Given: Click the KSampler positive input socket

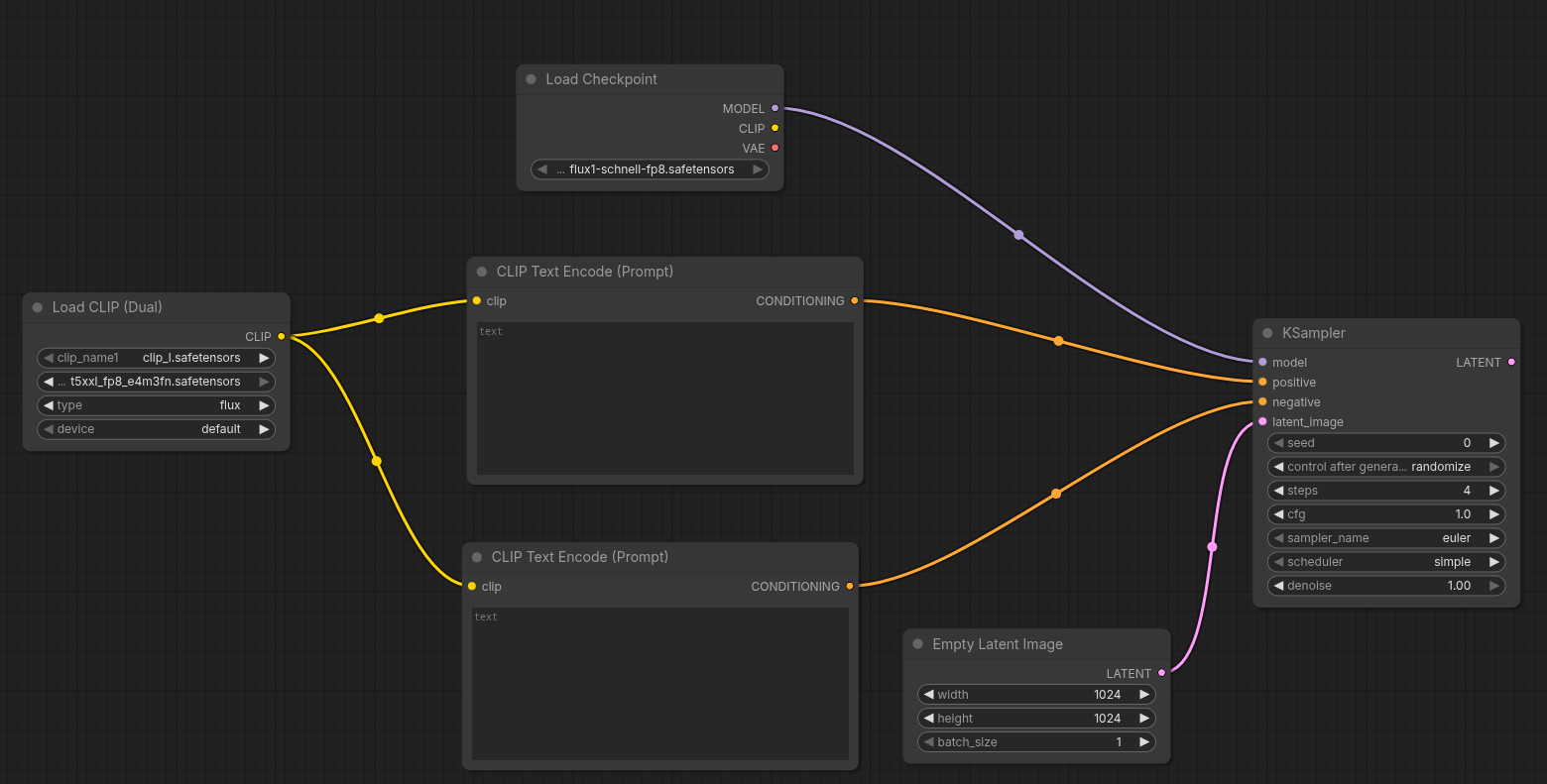Looking at the screenshot, I should pyautogui.click(x=1262, y=382).
